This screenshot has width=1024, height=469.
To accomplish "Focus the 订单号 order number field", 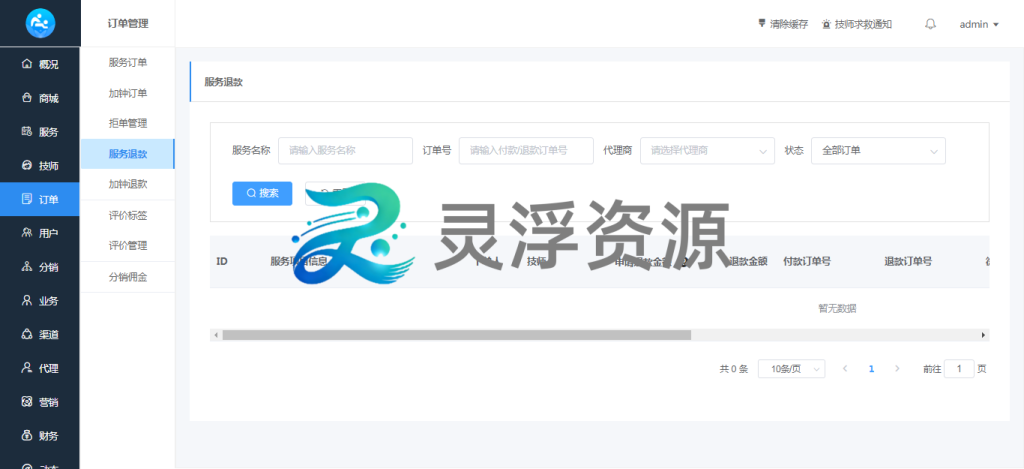I will (x=526, y=150).
